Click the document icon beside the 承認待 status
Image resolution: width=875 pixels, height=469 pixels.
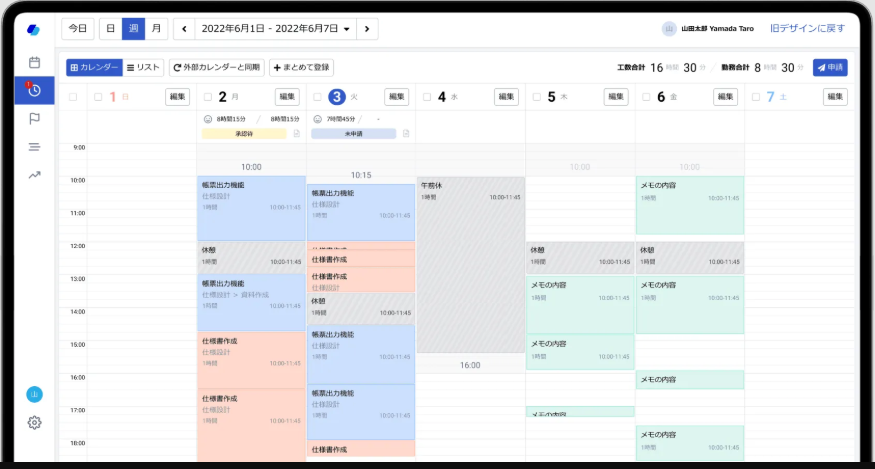(x=296, y=133)
